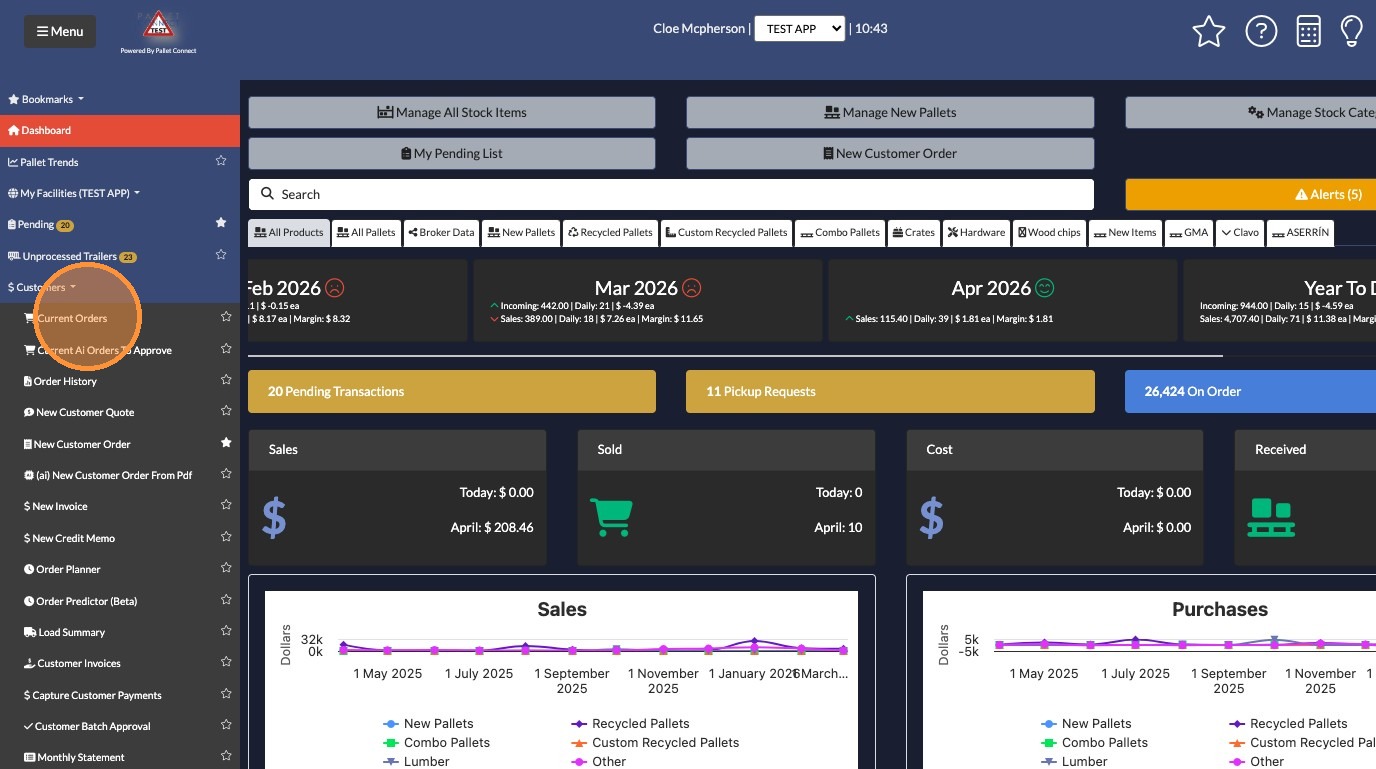Switch to Custom Recycled Pallets tab
The image size is (1376, 769).
coord(726,233)
